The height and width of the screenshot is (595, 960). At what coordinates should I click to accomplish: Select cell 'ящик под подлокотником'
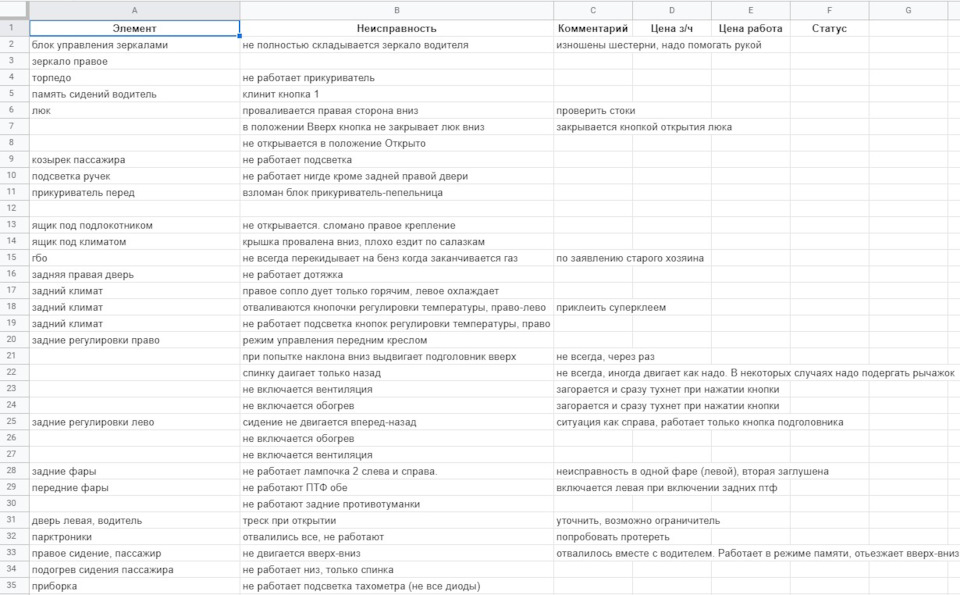135,225
